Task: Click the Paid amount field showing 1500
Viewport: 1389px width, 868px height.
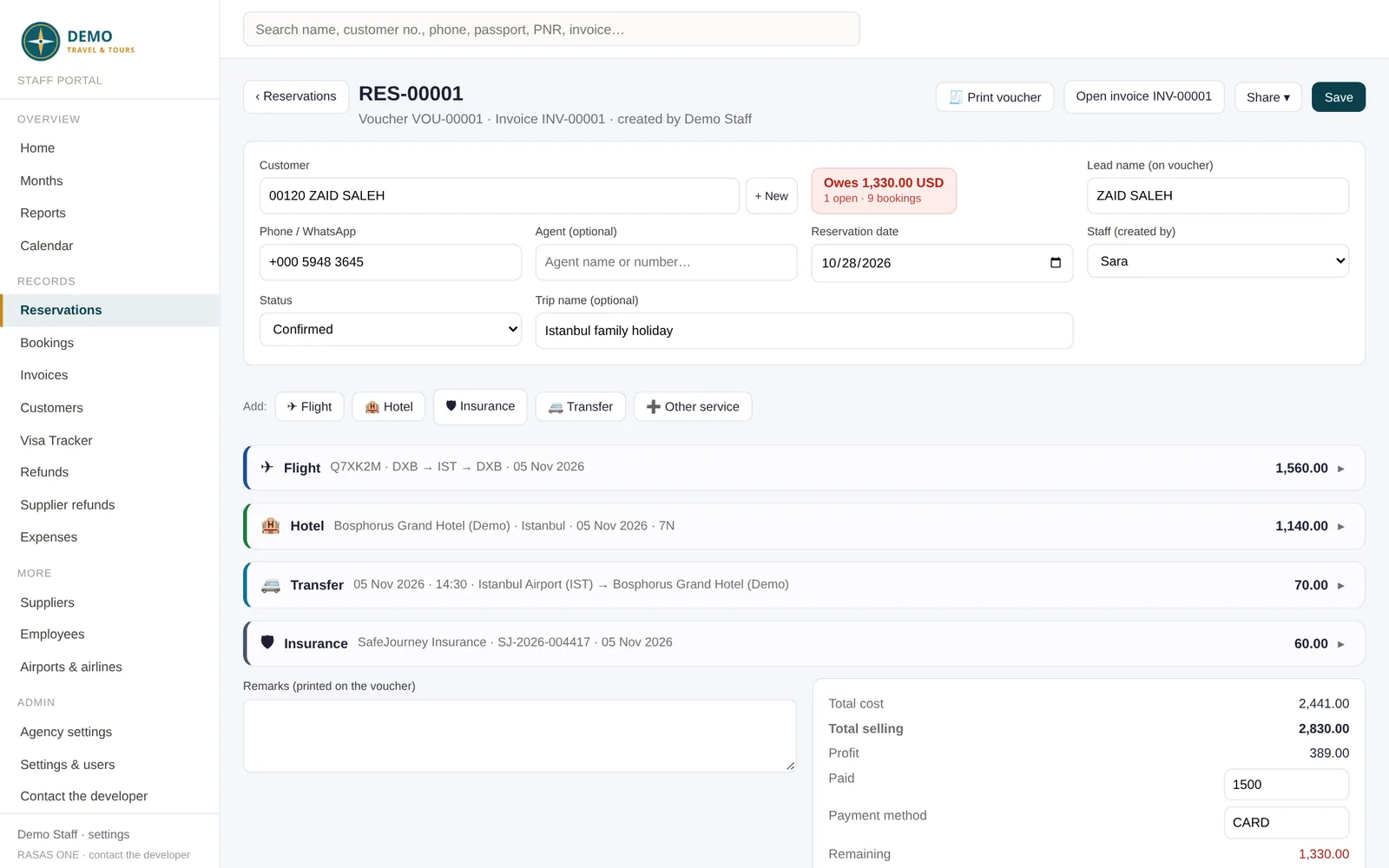Action: 1287,785
